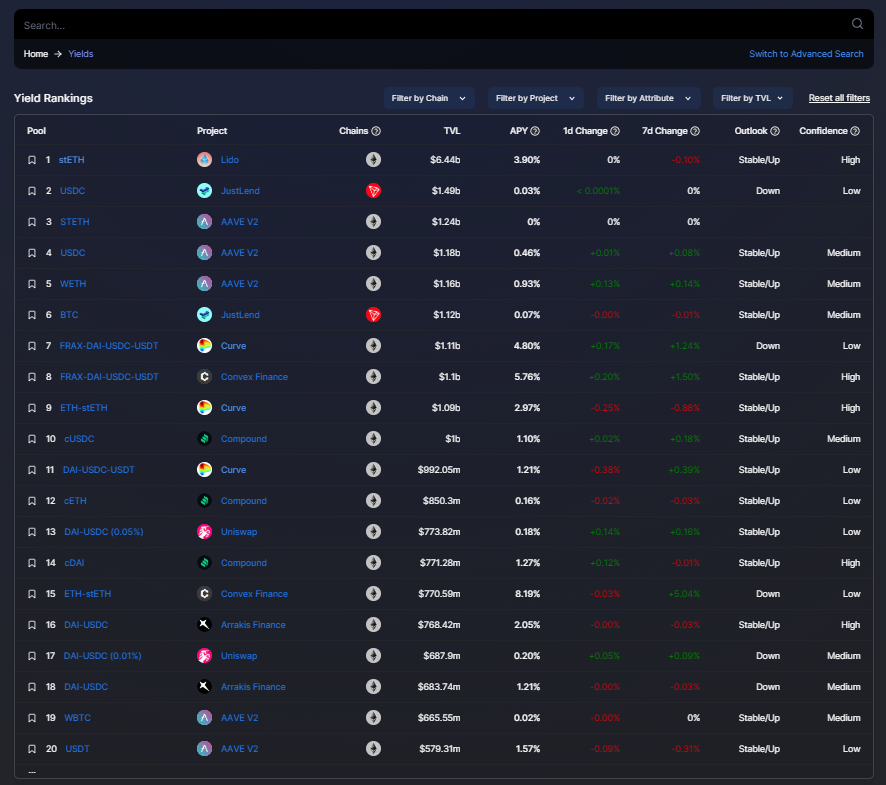The image size is (886, 785).
Task: Toggle bookmark for WETH pool row 5
Action: (x=32, y=284)
